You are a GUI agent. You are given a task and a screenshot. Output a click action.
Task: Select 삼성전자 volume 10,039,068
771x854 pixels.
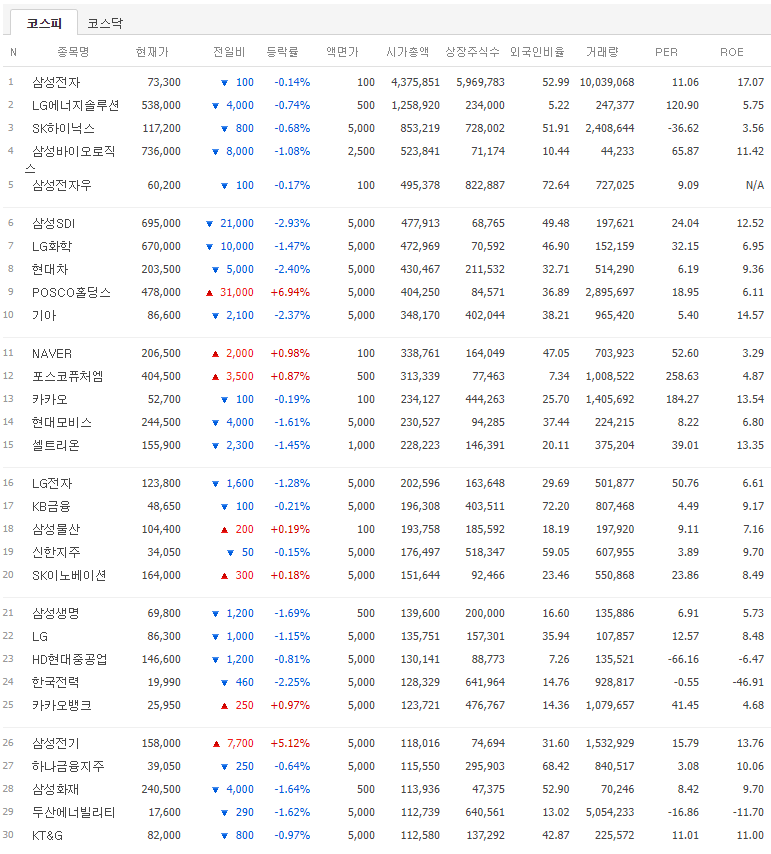(607, 82)
